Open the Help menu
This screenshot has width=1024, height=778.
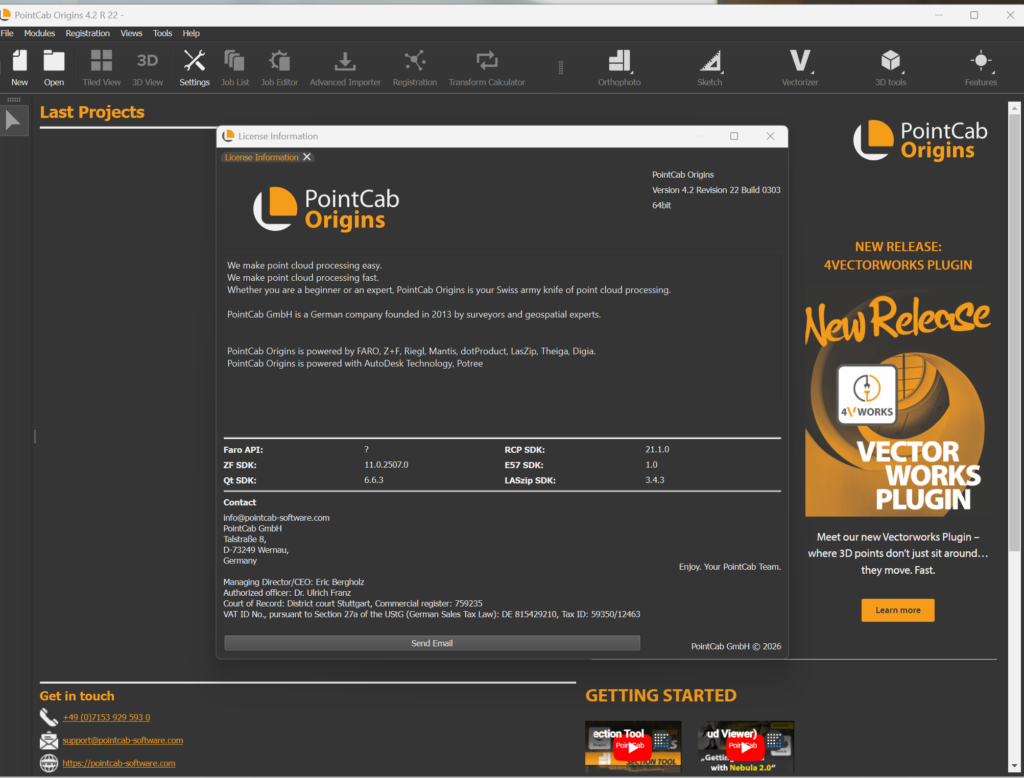[191, 33]
